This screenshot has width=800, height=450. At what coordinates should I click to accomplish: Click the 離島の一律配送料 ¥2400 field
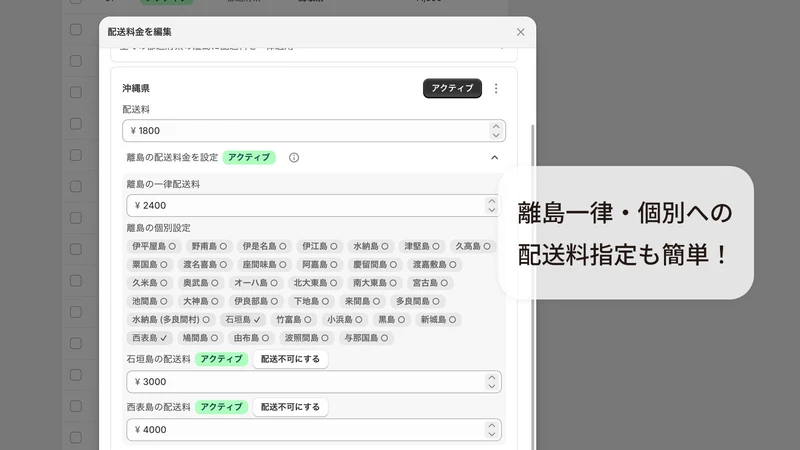tap(314, 206)
